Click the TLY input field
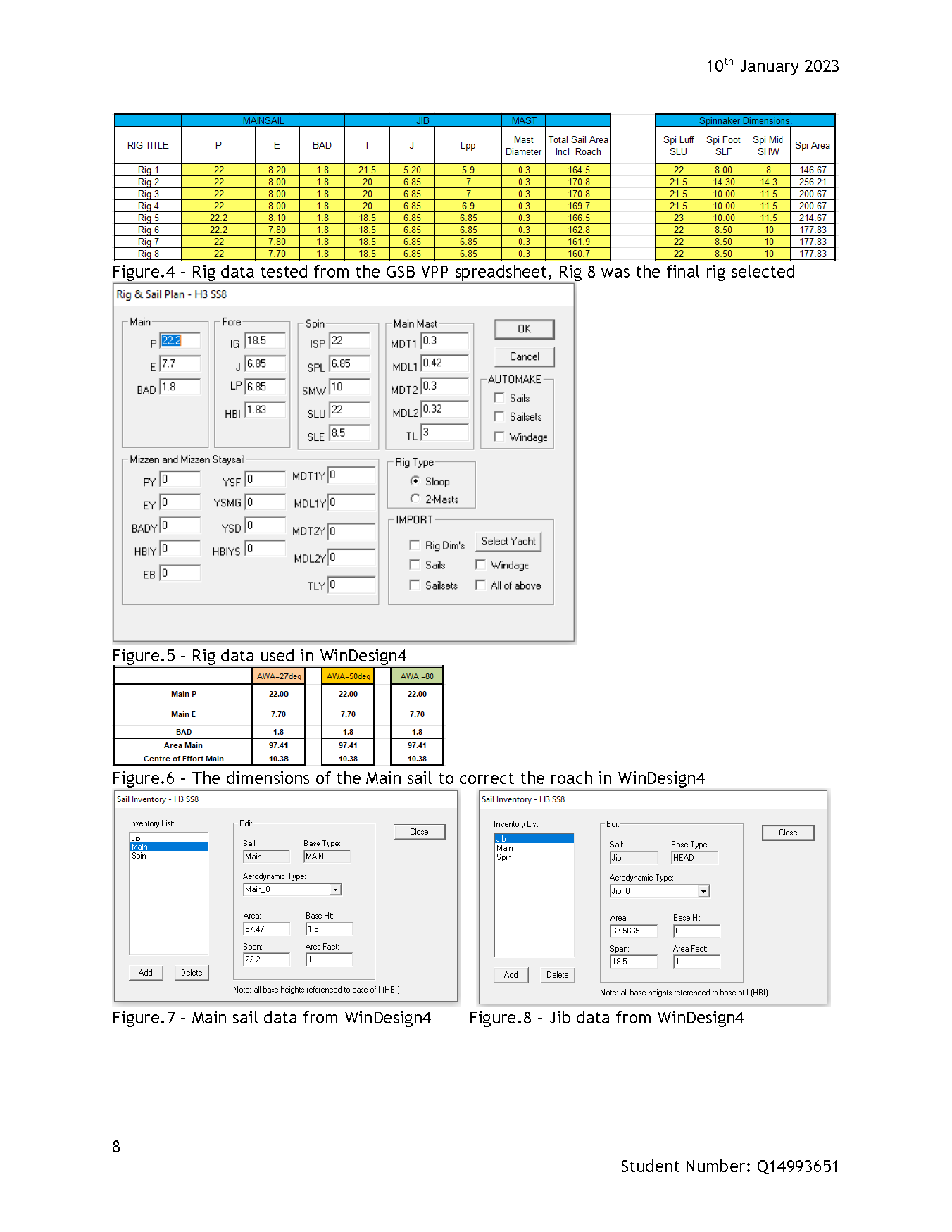 click(351, 585)
